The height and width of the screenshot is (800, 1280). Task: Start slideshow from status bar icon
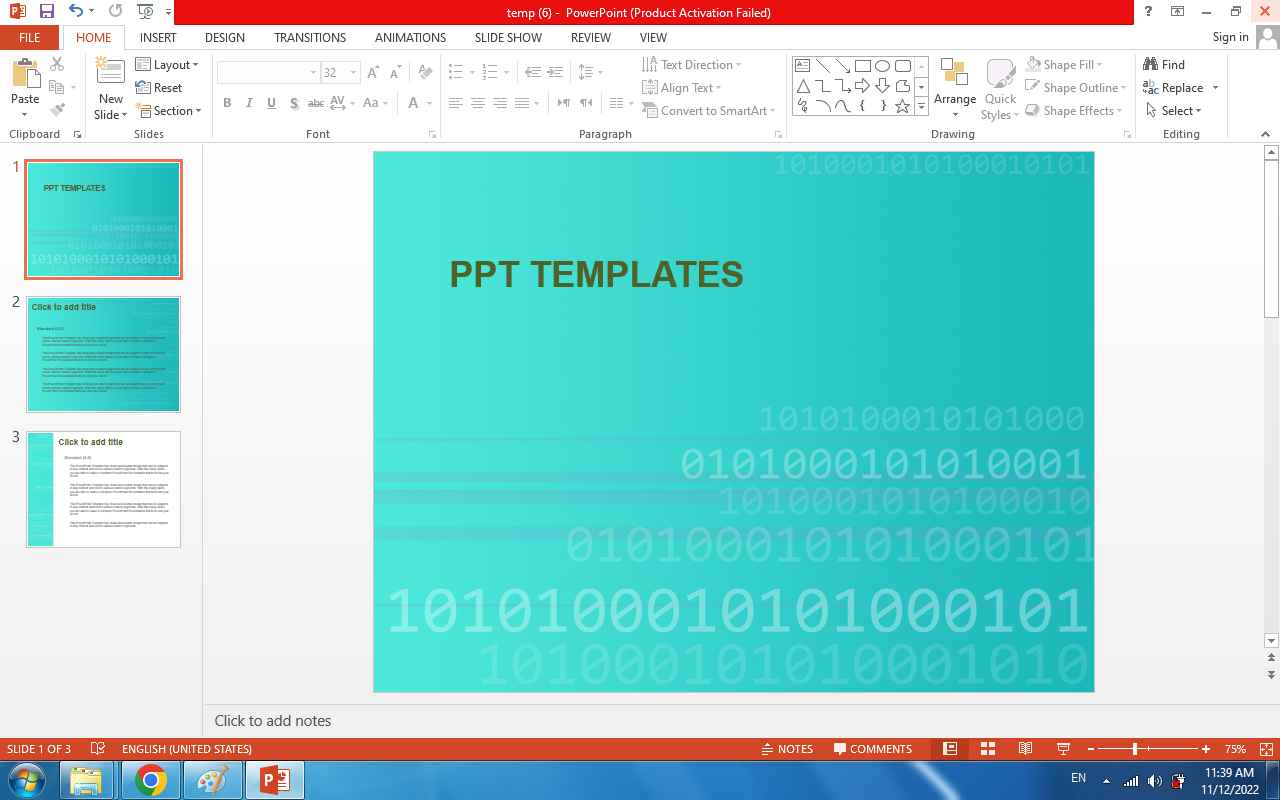click(x=1063, y=749)
